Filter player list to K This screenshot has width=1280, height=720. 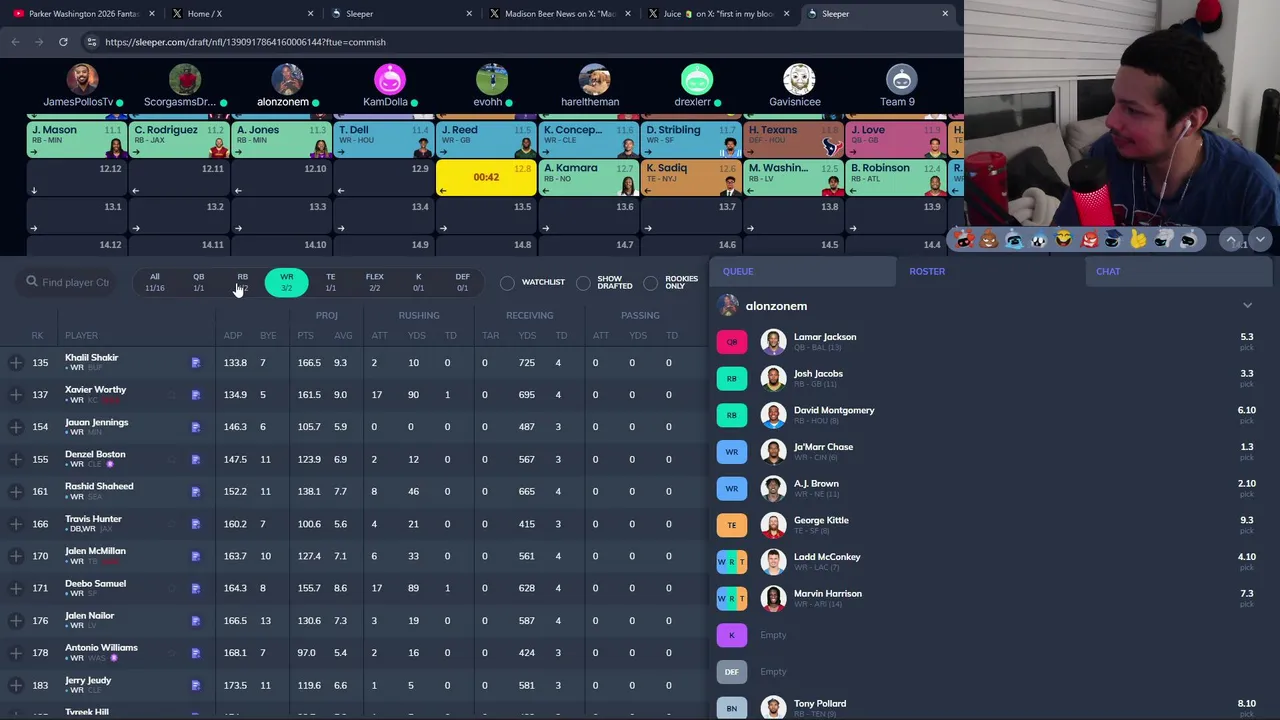[418, 283]
